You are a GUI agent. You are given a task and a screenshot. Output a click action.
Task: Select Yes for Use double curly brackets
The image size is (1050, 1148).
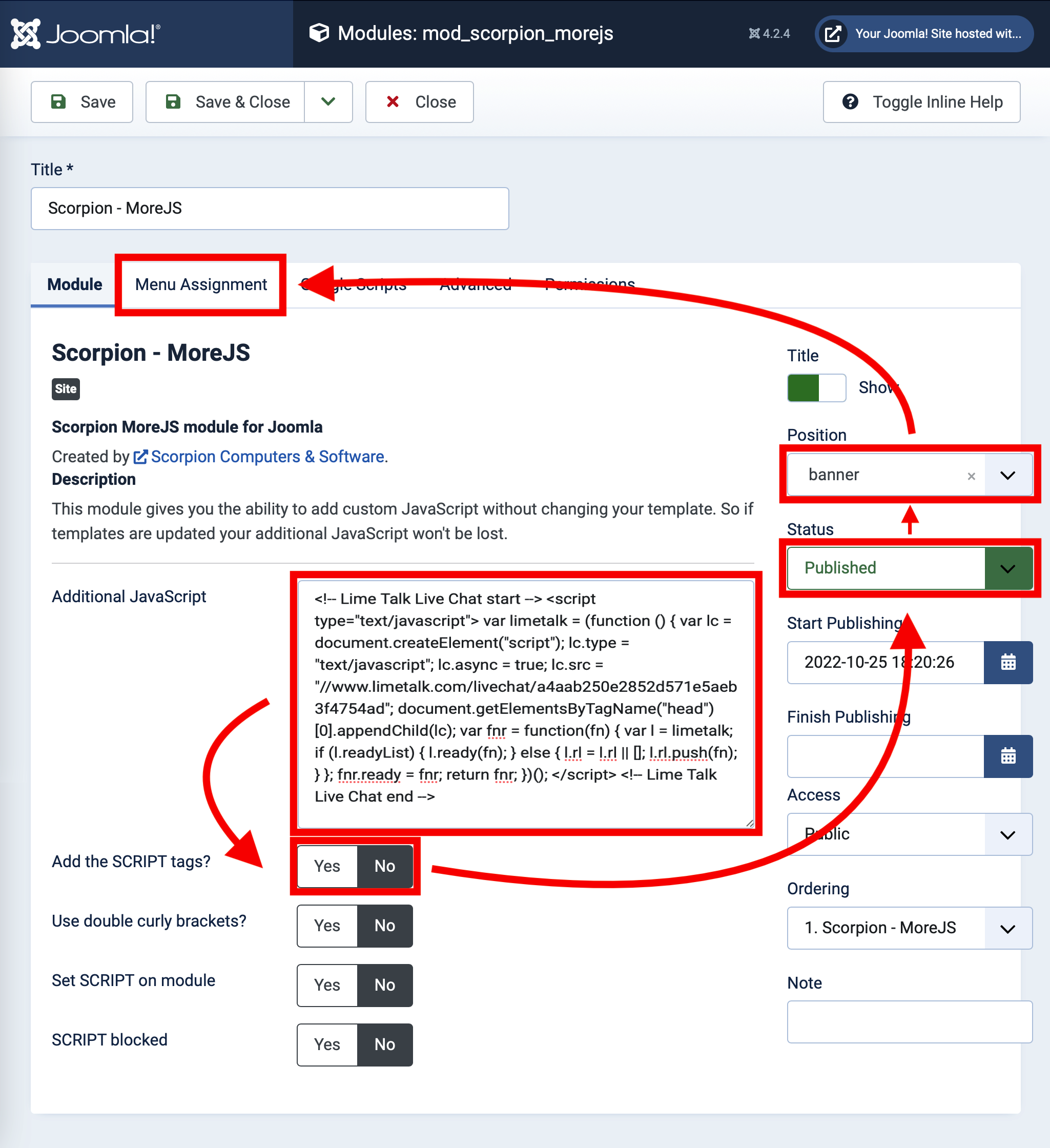tap(327, 926)
